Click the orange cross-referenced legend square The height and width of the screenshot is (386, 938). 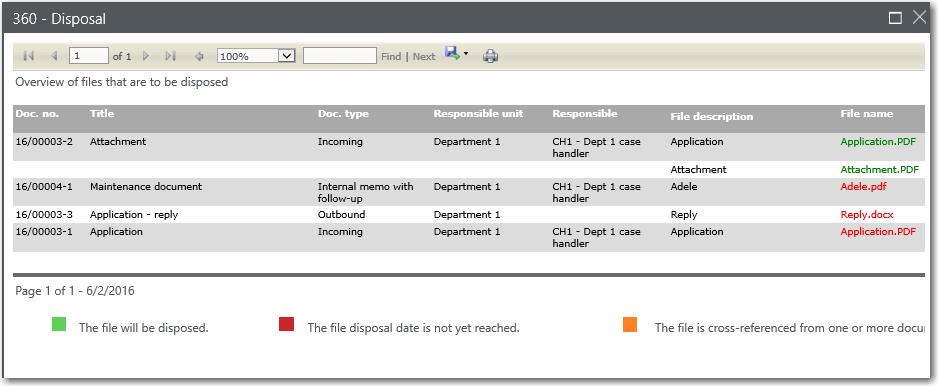click(630, 324)
